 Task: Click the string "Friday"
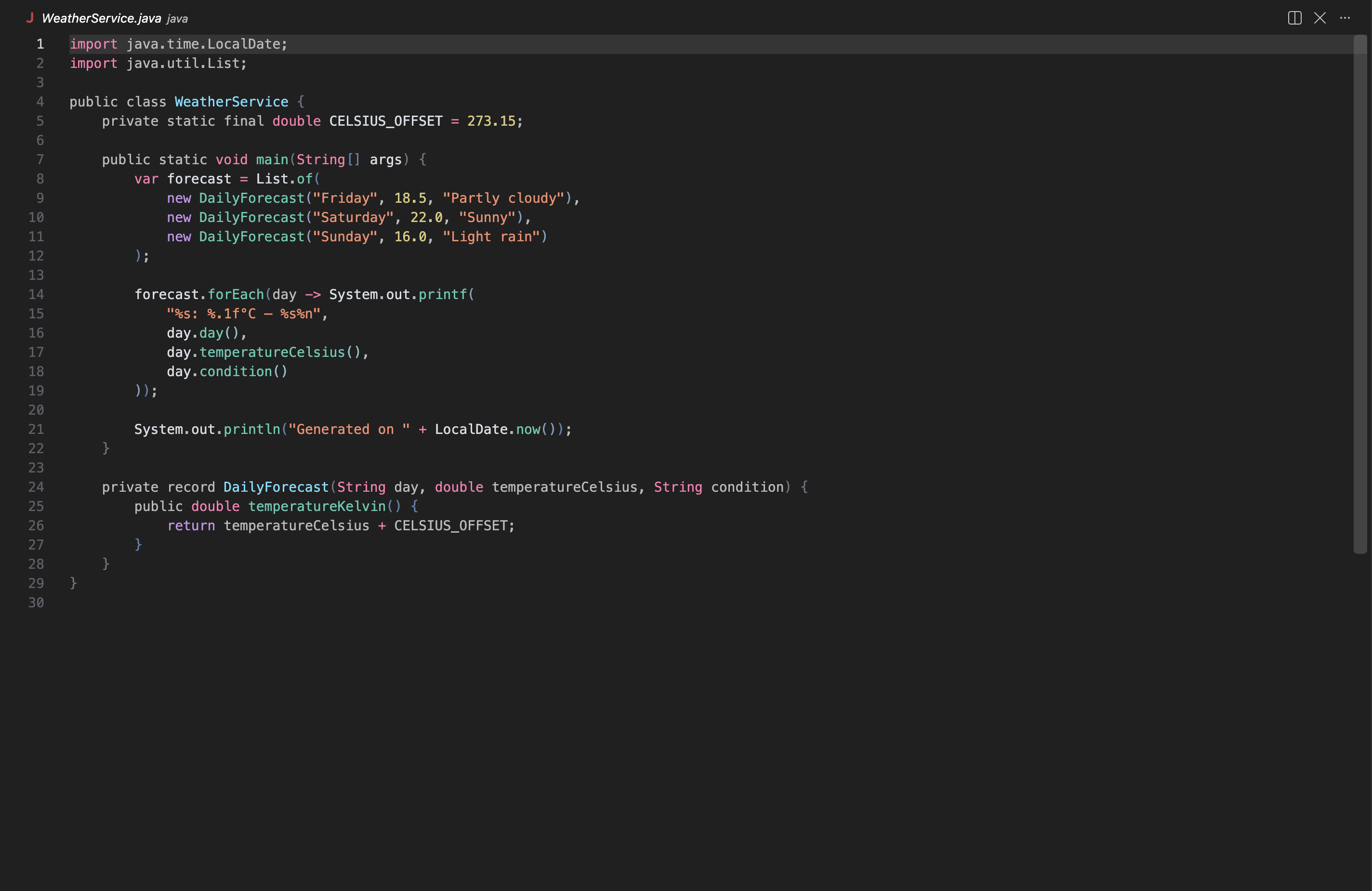[345, 198]
